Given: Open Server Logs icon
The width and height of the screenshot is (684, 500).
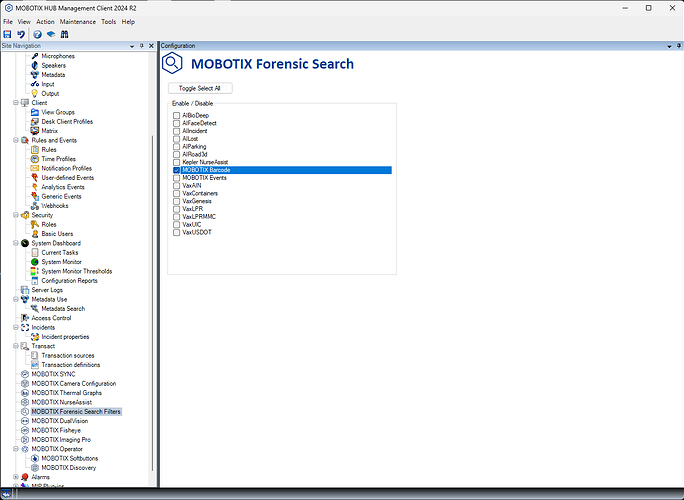Looking at the screenshot, I should pos(25,290).
